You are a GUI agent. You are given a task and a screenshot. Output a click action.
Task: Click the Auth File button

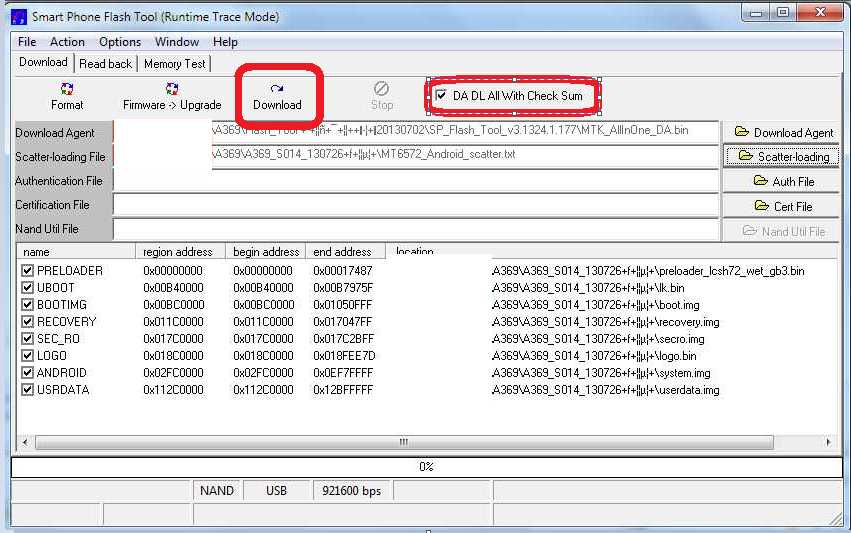783,181
